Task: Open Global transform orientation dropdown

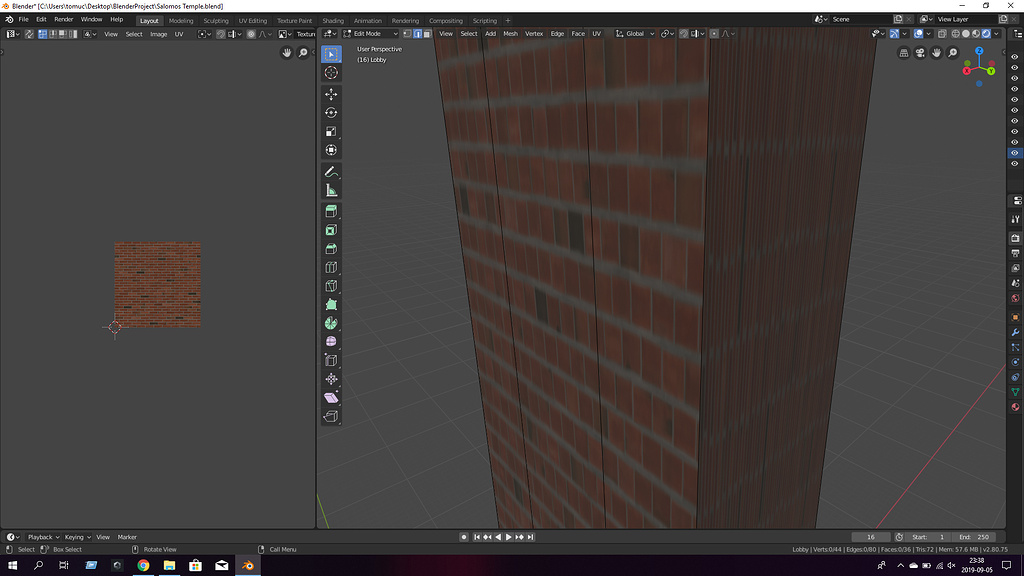Action: 635,34
